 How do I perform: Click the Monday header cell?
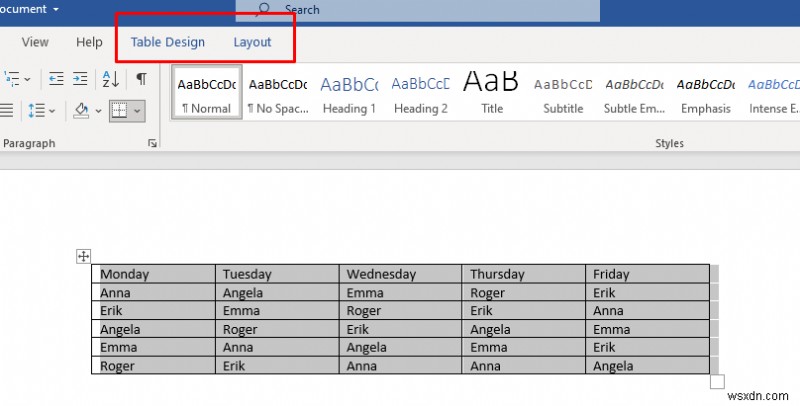tap(154, 274)
